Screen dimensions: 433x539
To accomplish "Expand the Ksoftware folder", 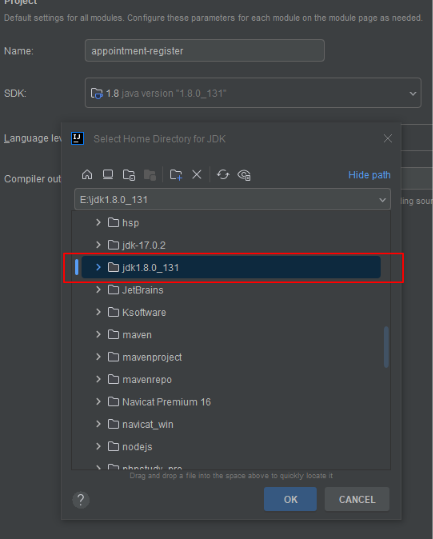I will (x=98, y=312).
